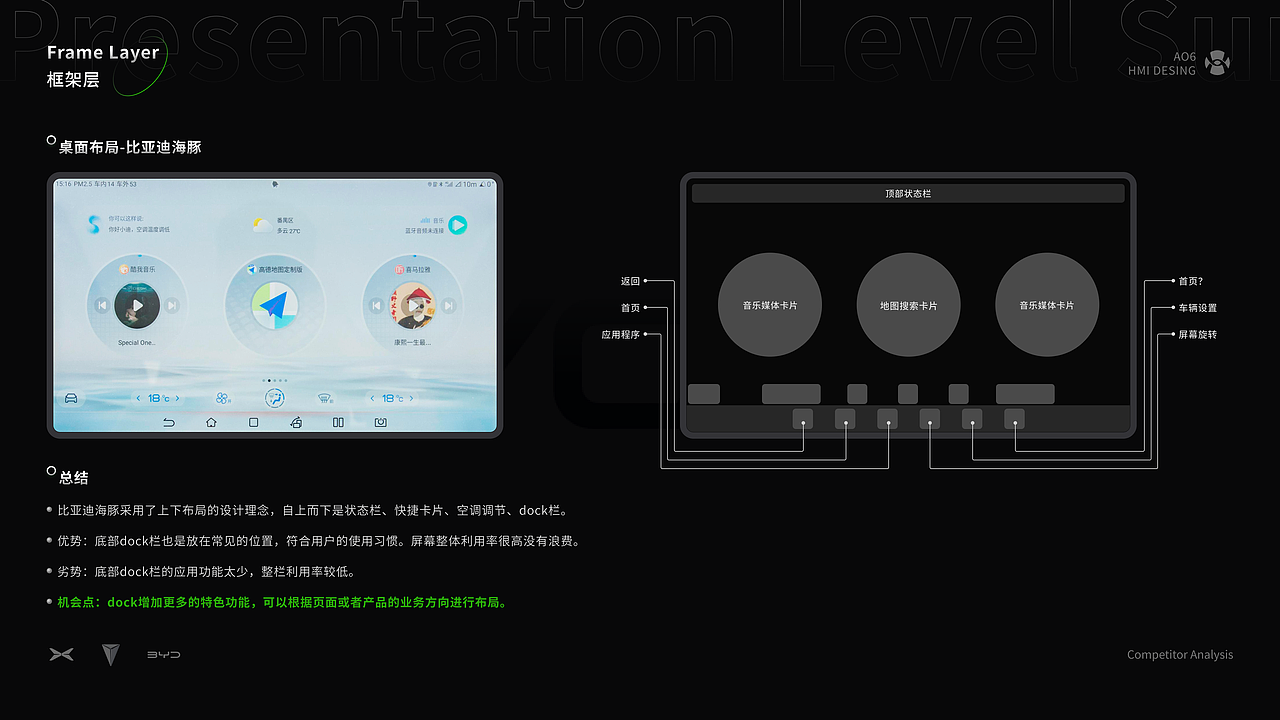Raise the left 18°C temperature
Screen dimensions: 1280x720
click(x=178, y=398)
